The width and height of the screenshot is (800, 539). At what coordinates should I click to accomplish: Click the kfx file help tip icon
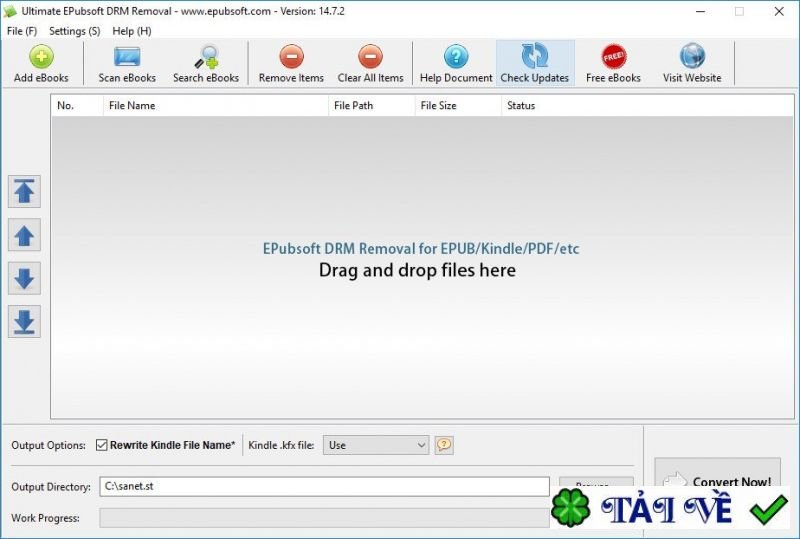click(444, 445)
